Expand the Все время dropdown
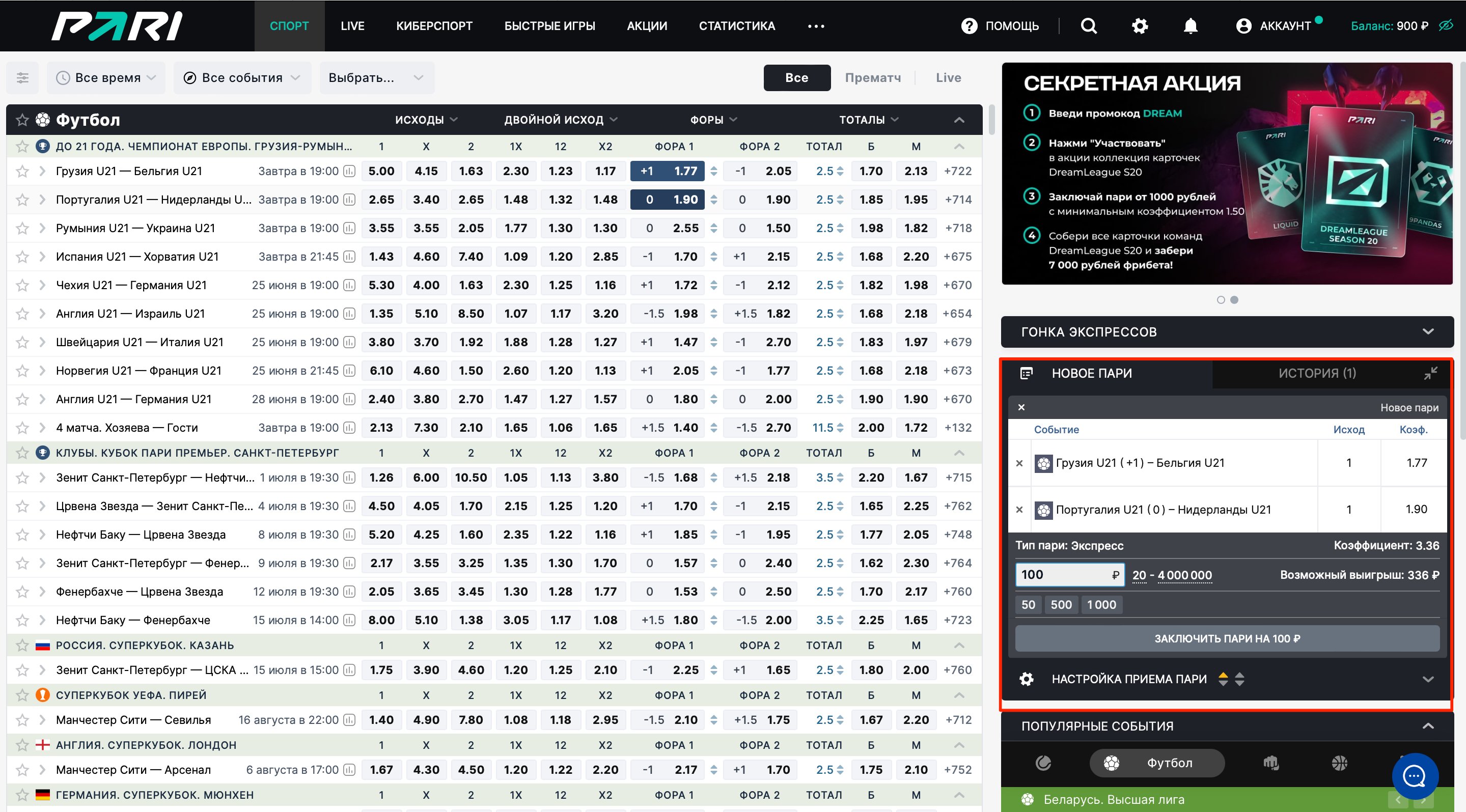Viewport: 1466px width, 812px height. 107,78
